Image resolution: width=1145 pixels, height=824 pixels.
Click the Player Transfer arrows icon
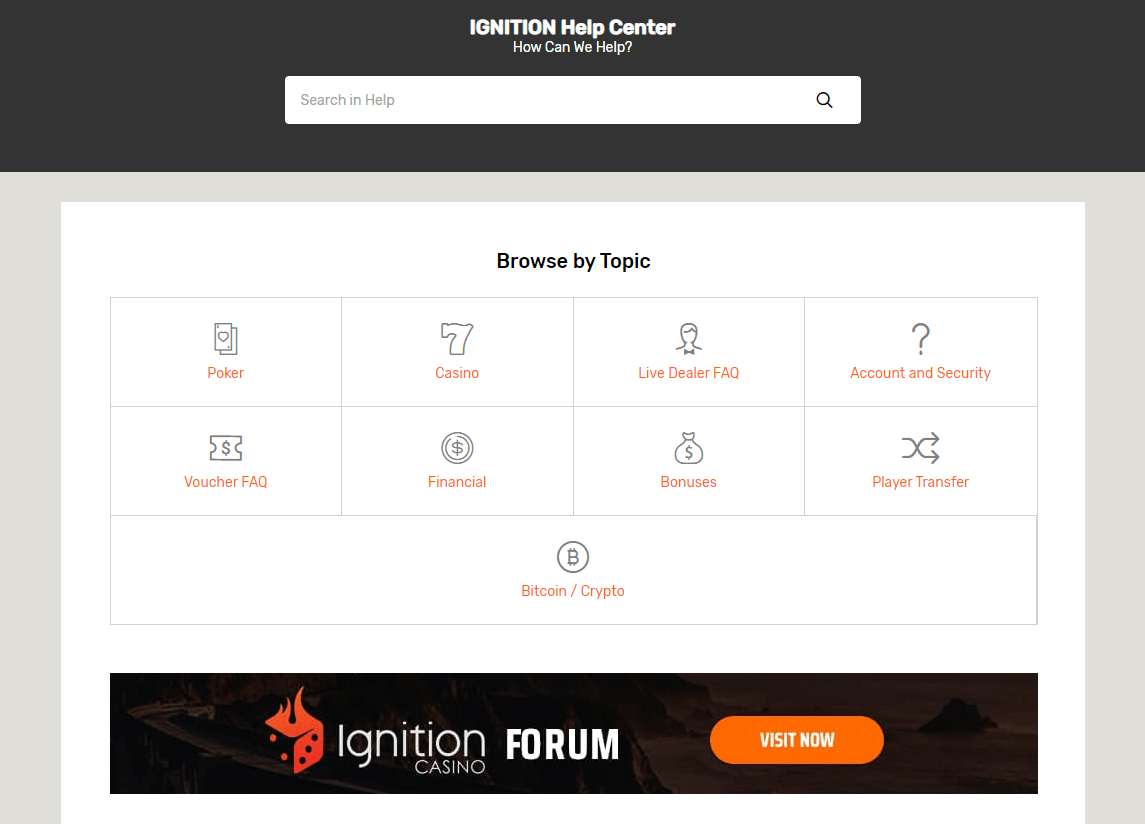point(920,447)
